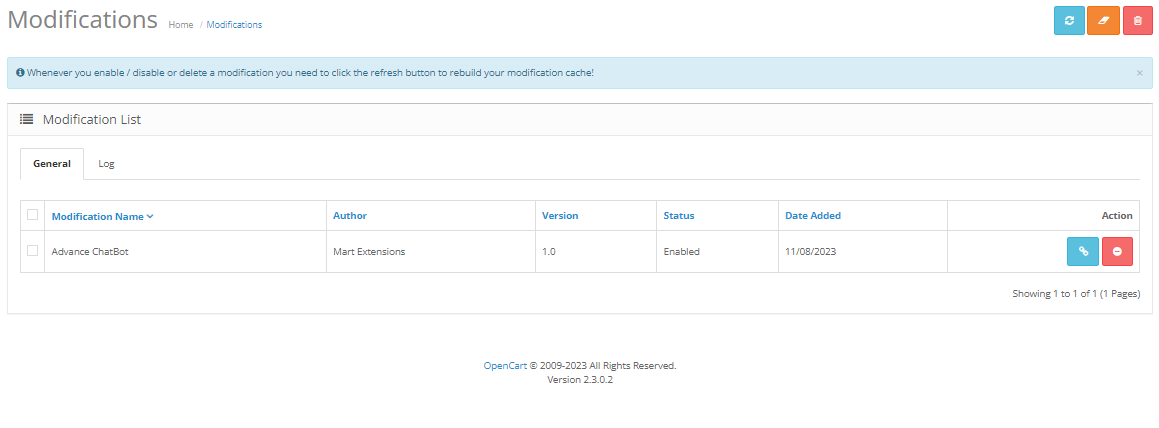Click the Modification List panel heading

coord(92,119)
